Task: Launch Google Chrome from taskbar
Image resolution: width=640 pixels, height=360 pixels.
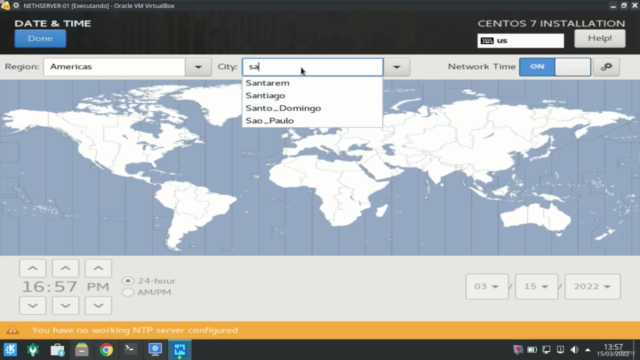Action: [x=106, y=350]
